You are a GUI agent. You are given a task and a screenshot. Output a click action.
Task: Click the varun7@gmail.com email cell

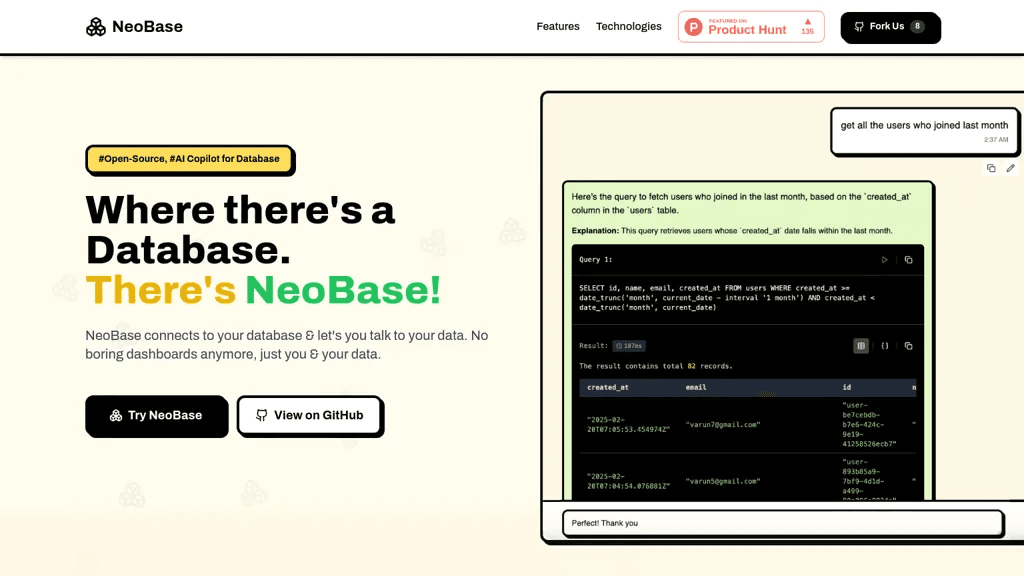pos(723,424)
